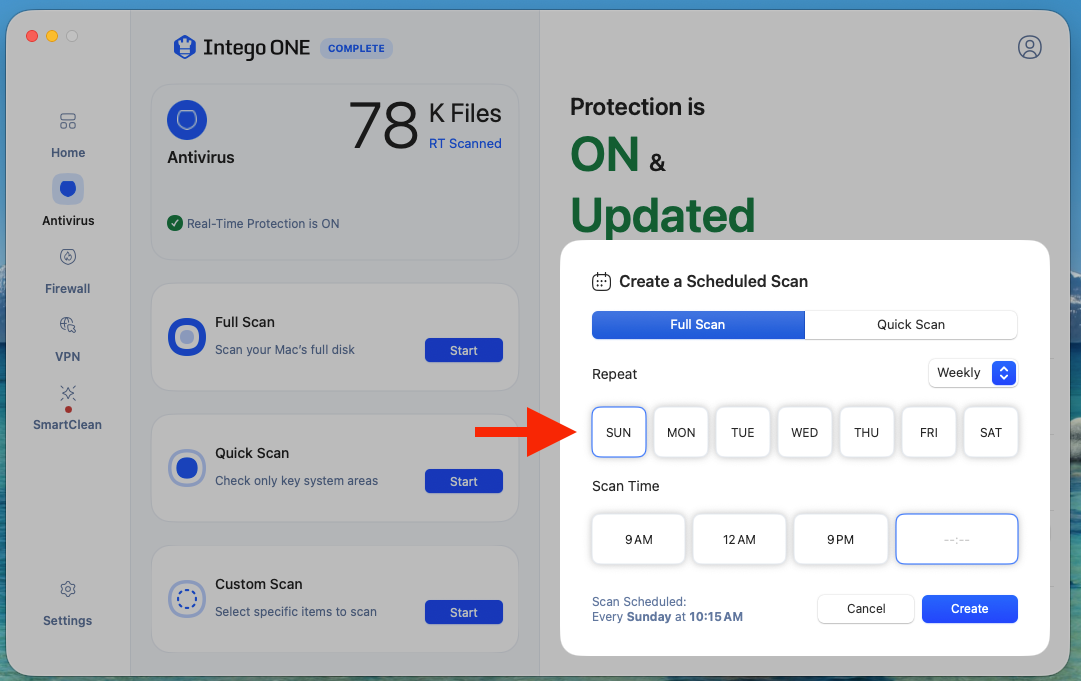Cancel the scheduled scan dialog
Viewport: 1081px width, 681px height.
click(x=866, y=609)
